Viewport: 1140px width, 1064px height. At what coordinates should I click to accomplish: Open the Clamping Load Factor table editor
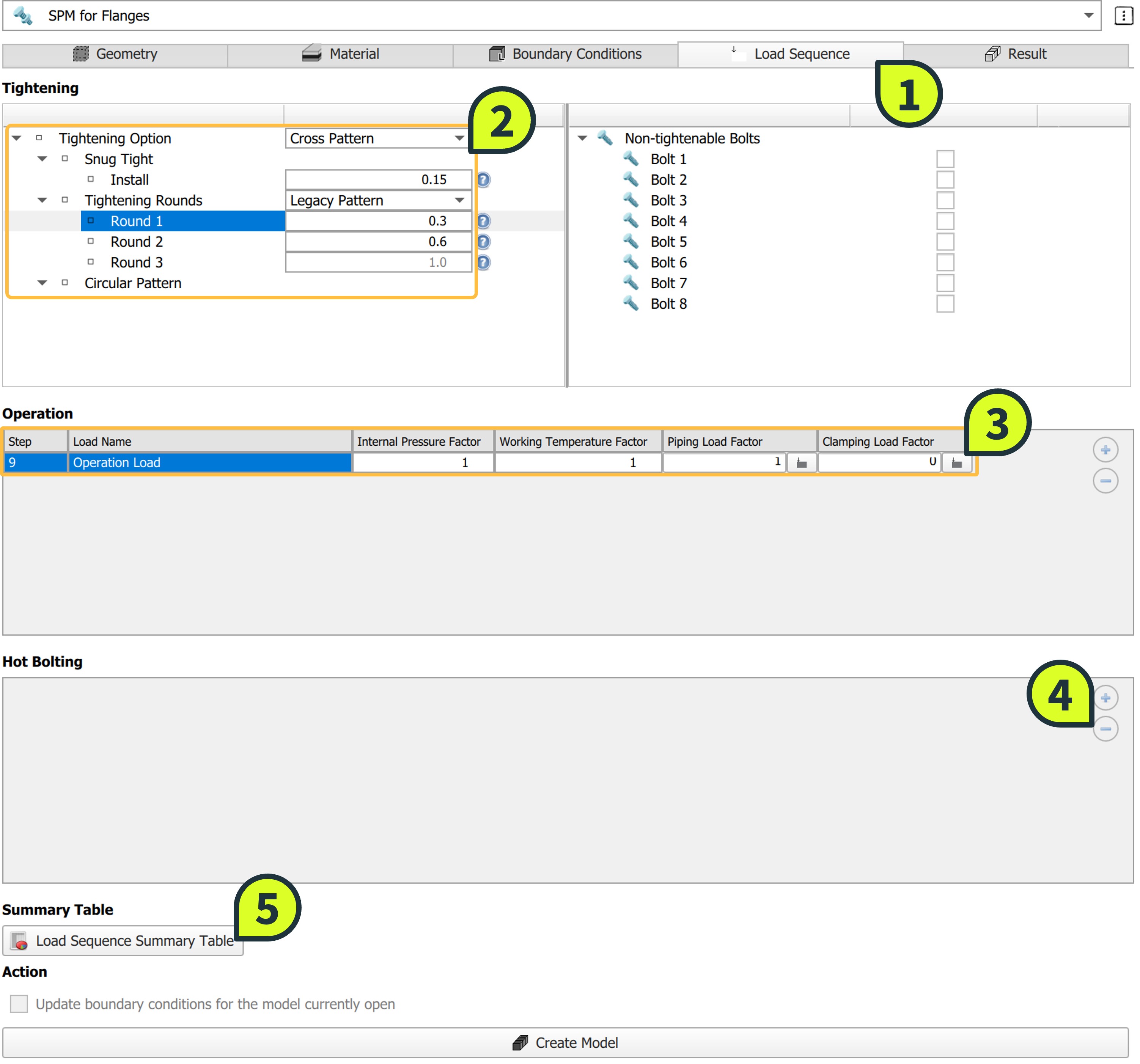(956, 463)
